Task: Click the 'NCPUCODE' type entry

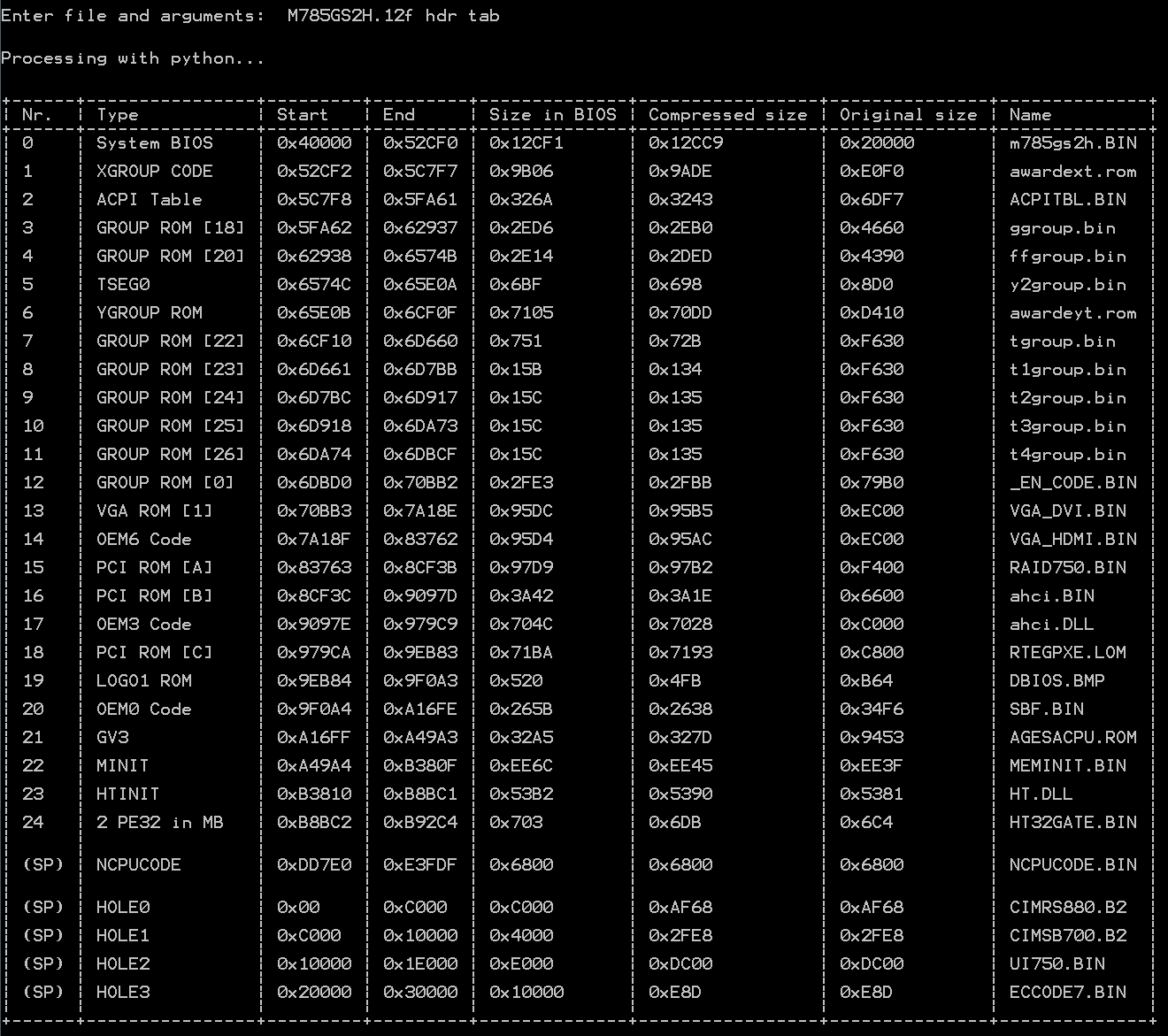Action: pyautogui.click(x=138, y=864)
